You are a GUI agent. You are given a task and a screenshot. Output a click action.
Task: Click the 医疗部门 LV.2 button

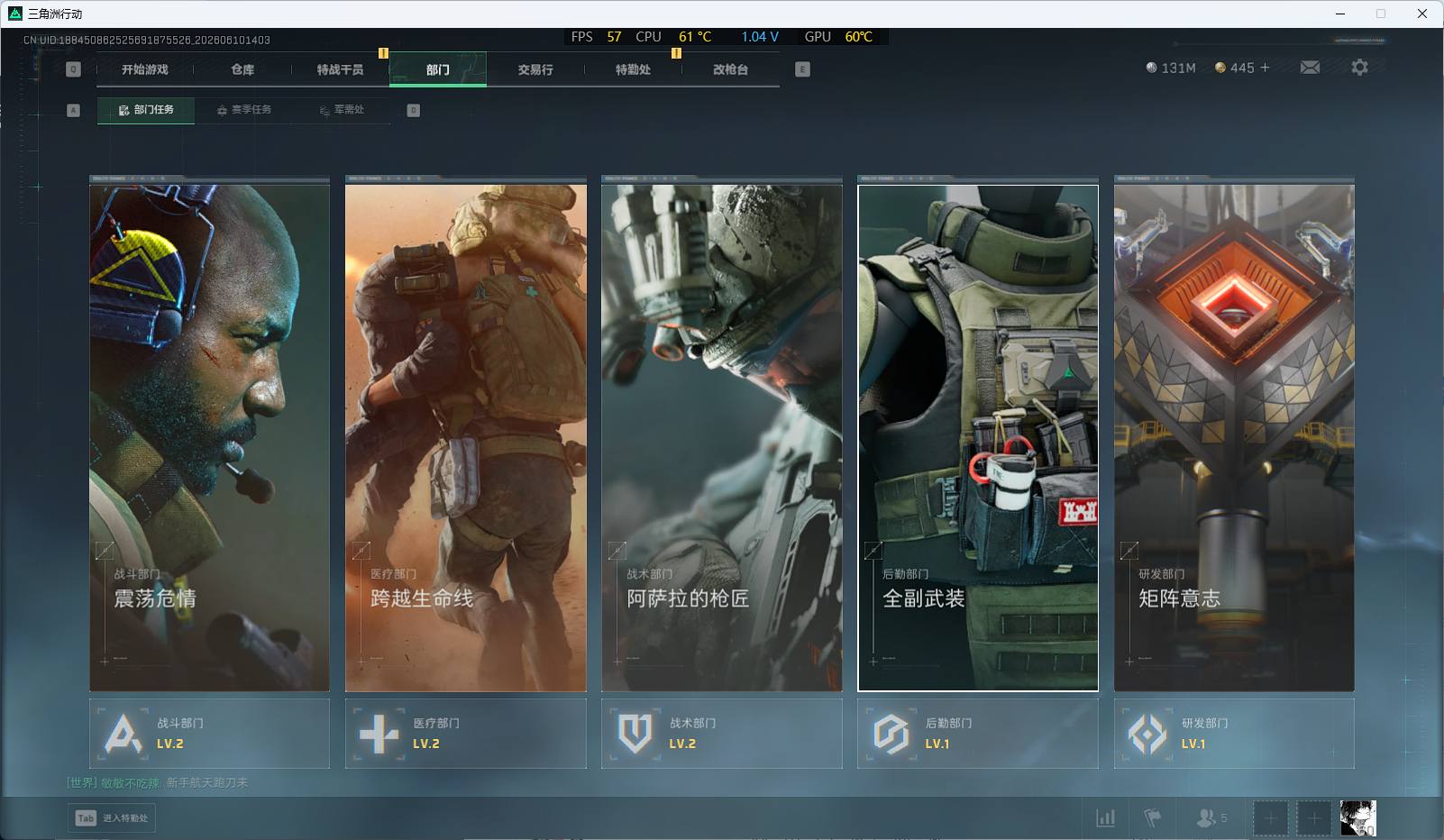pos(466,734)
